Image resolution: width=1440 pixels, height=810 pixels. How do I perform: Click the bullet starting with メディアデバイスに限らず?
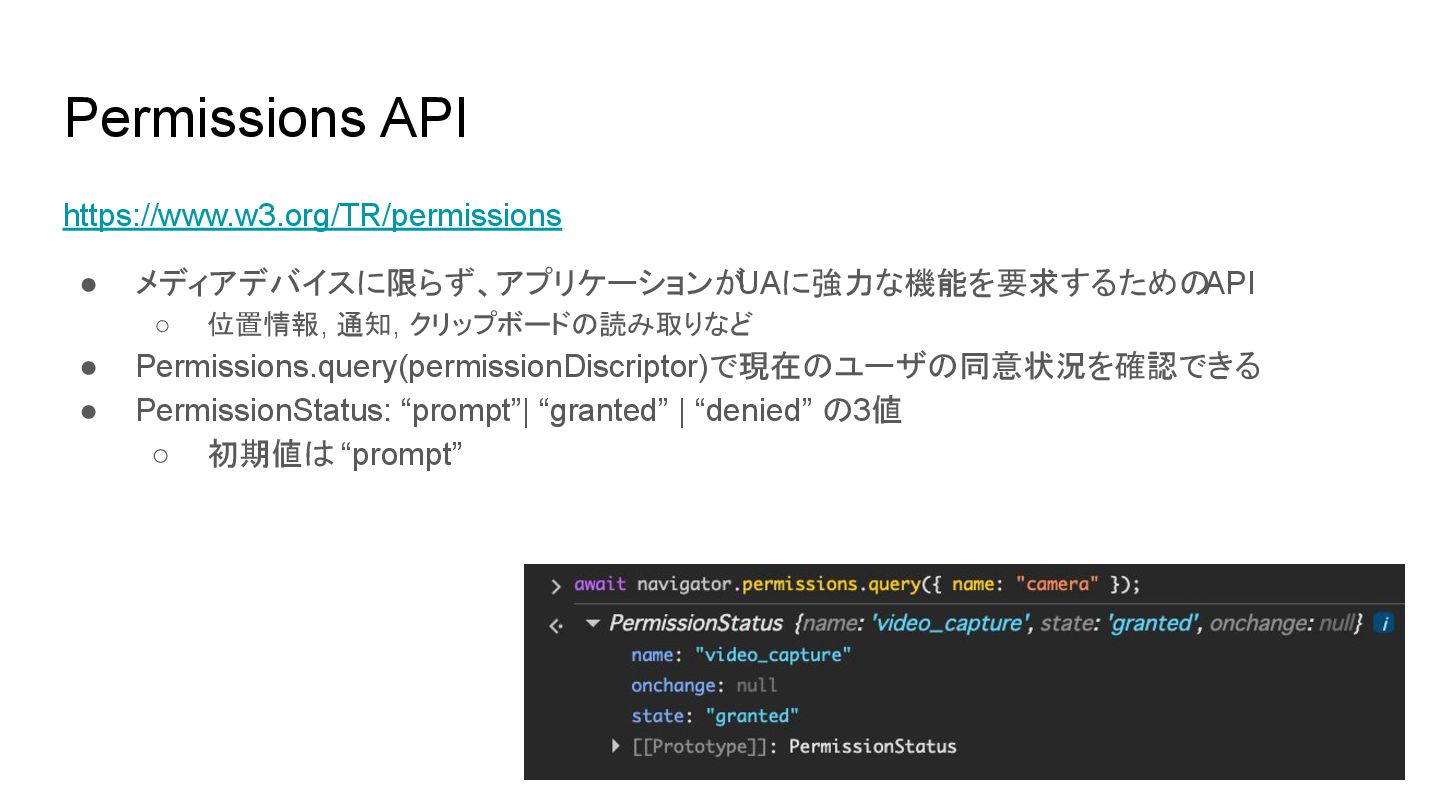click(695, 283)
